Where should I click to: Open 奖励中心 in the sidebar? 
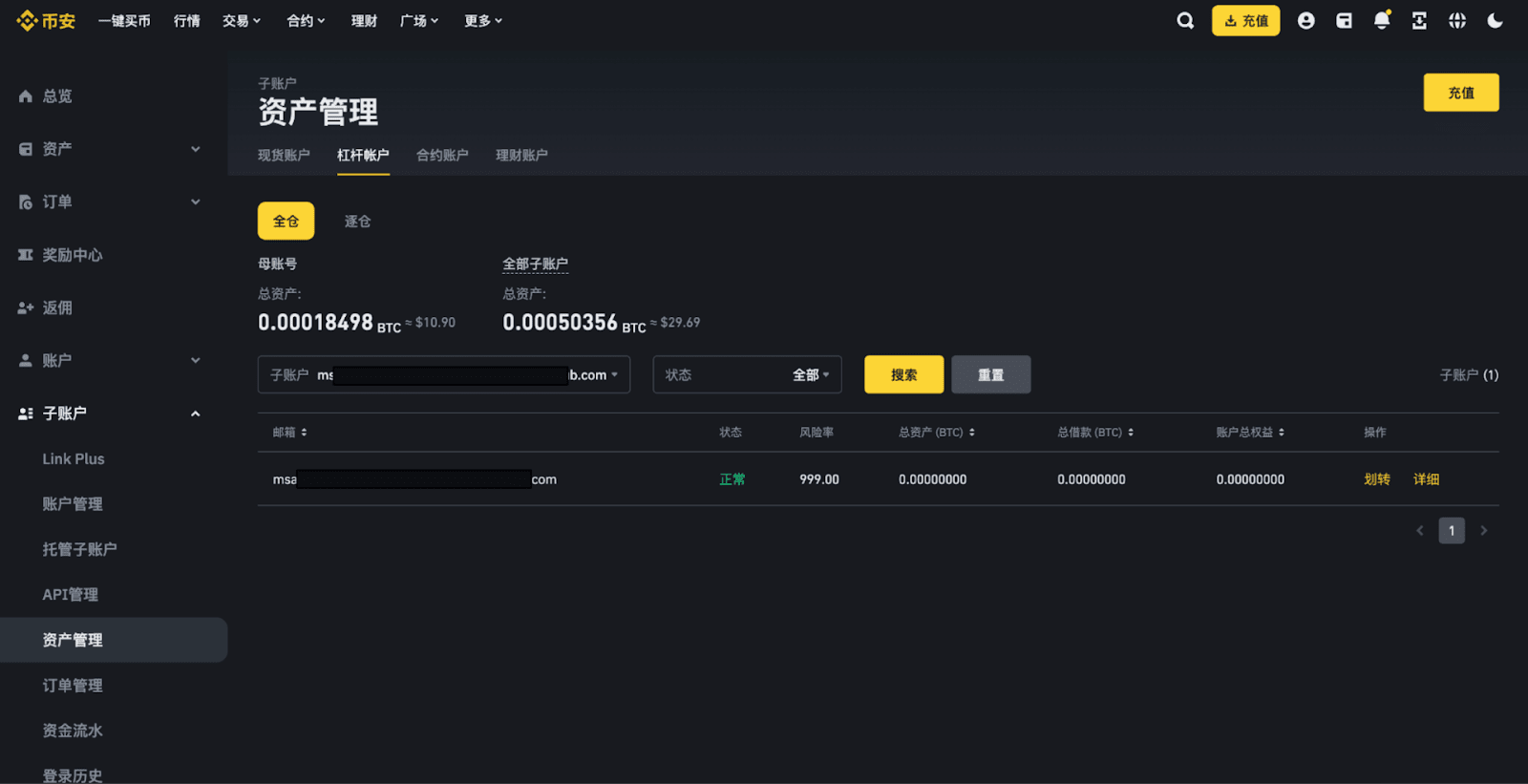73,255
